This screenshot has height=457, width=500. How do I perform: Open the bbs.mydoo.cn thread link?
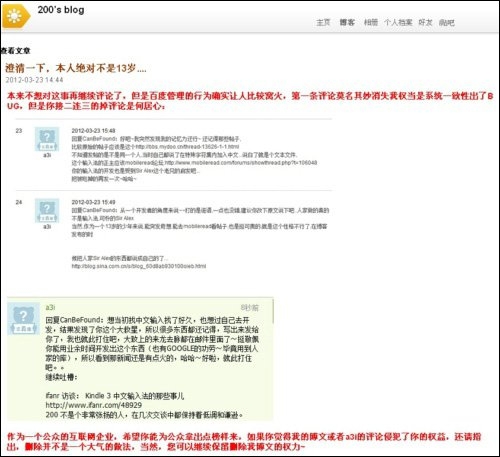point(187,147)
